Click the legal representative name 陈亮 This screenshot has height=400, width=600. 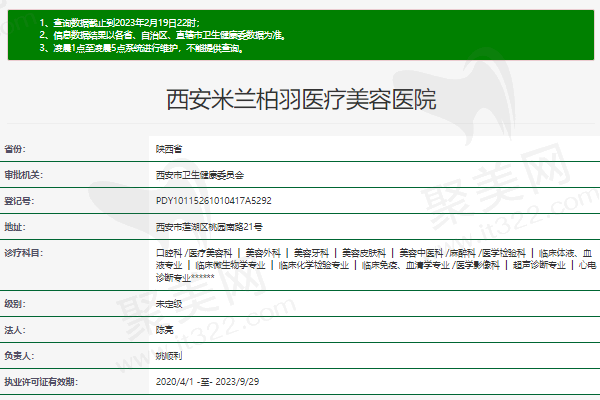coord(166,329)
